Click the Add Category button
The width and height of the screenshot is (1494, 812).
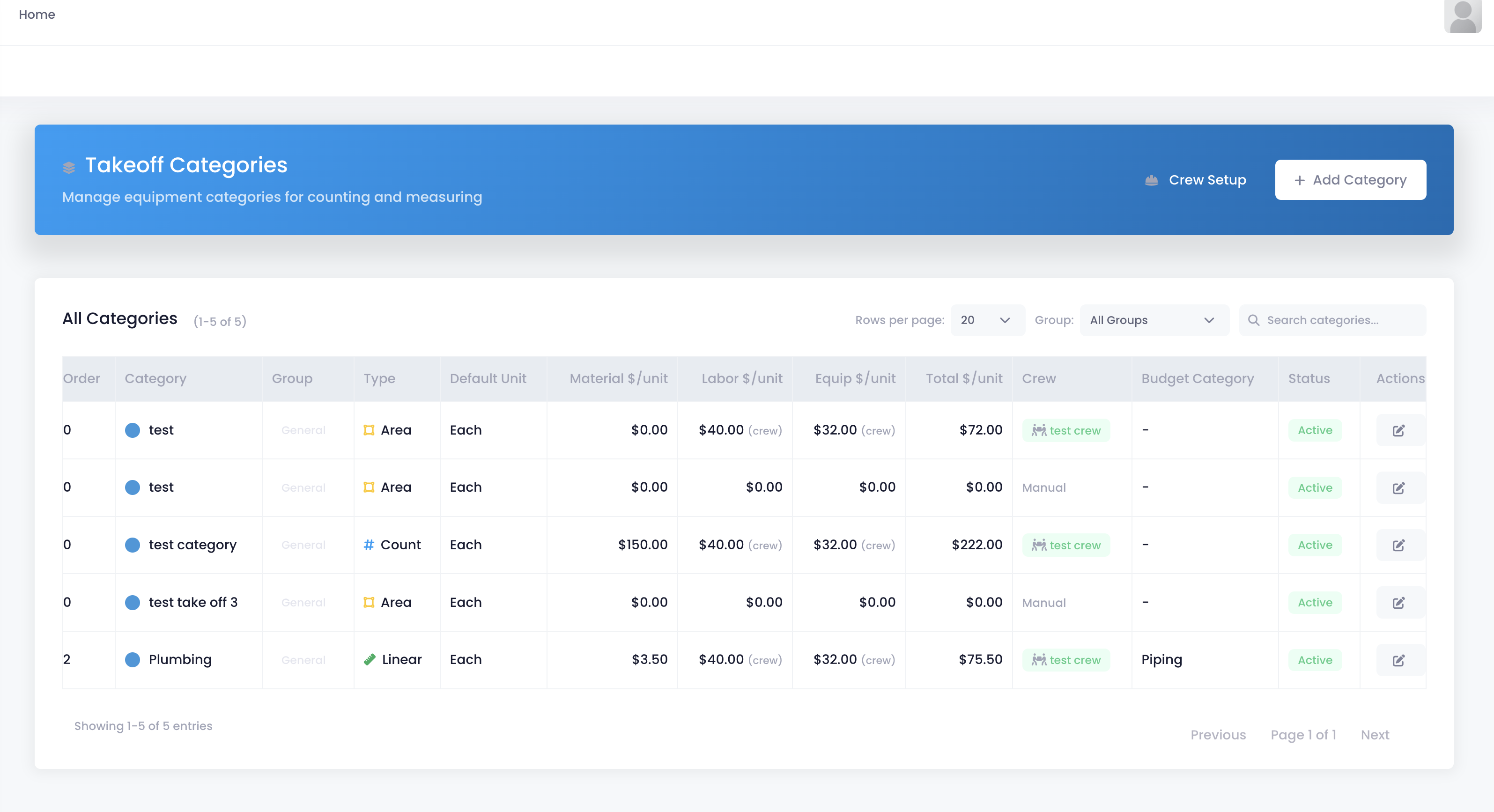coord(1350,180)
